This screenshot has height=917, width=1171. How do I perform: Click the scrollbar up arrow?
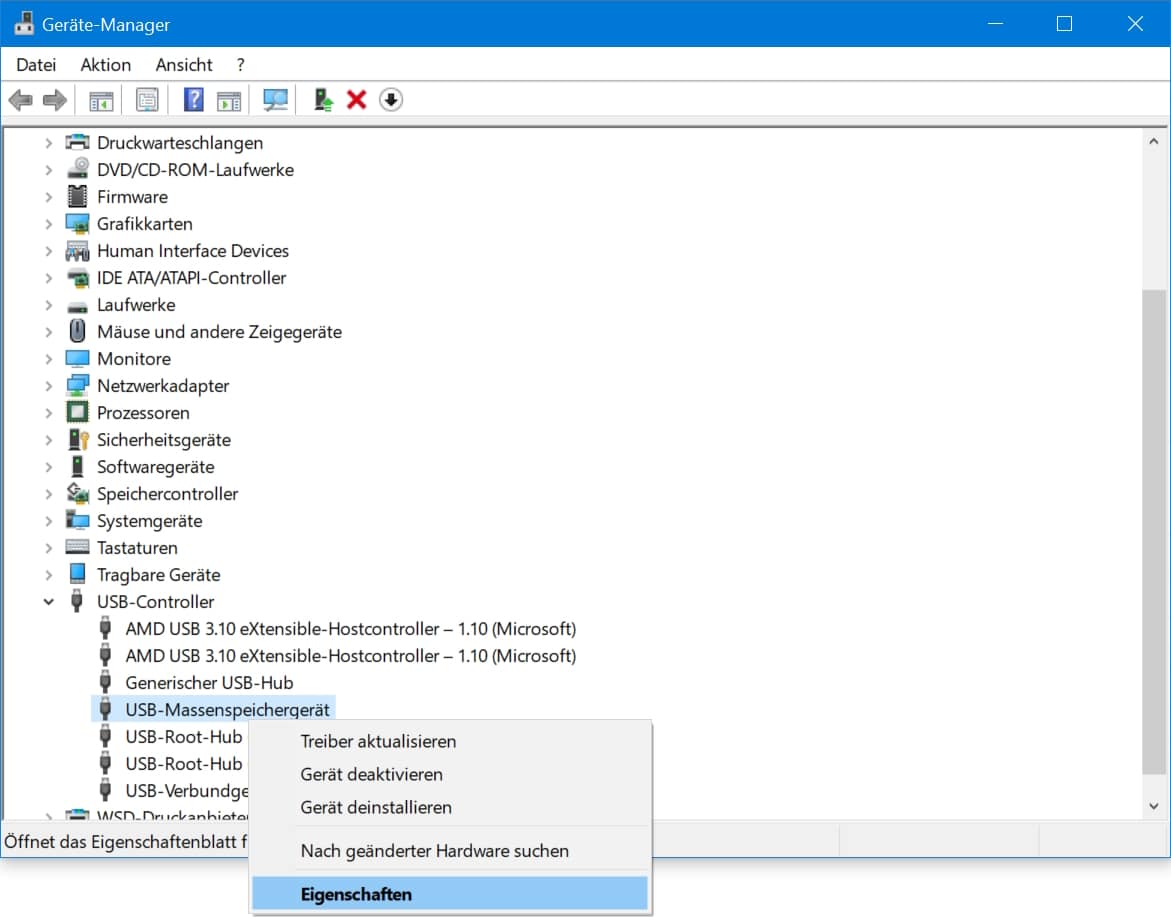pos(1154,141)
